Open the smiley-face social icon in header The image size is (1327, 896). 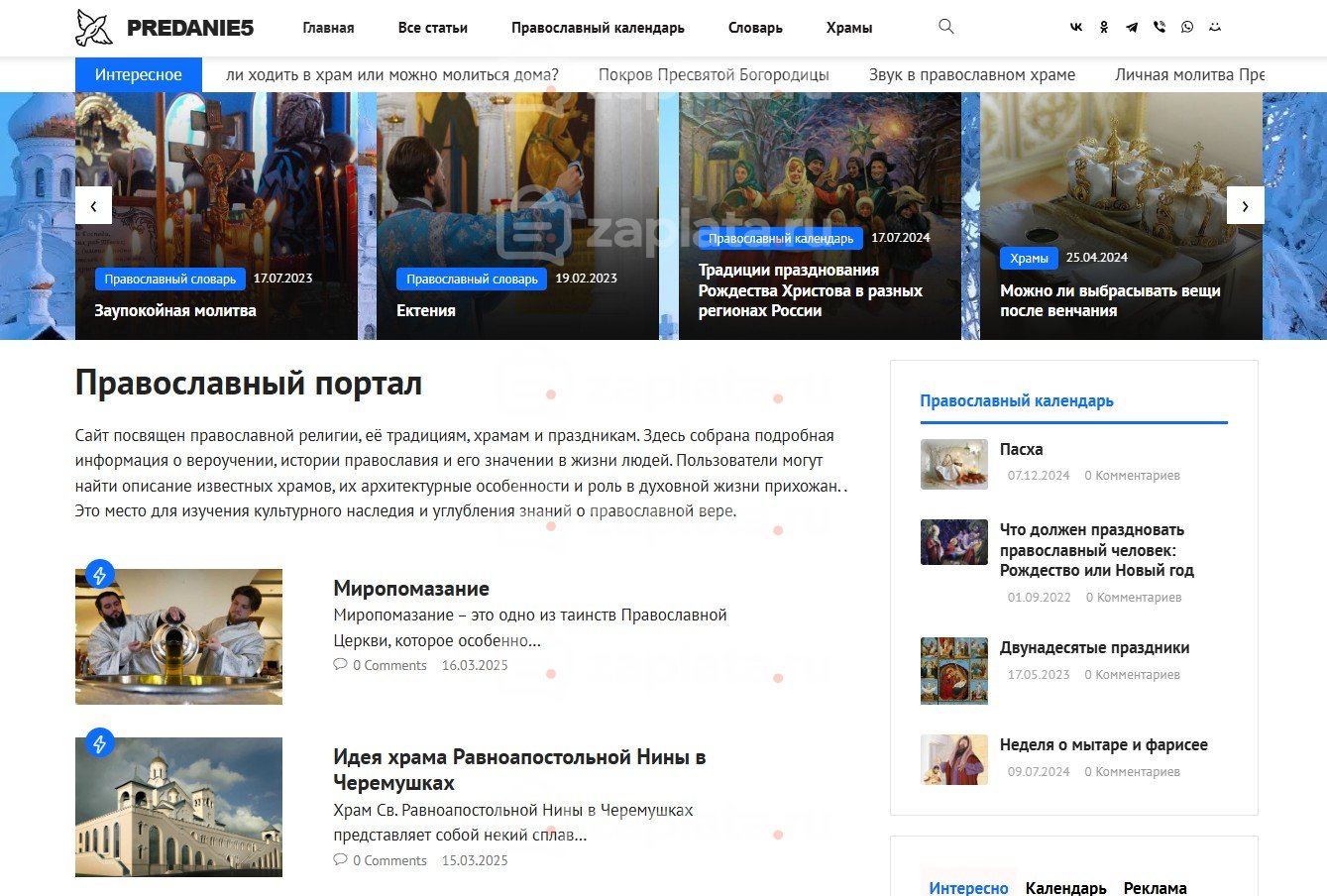1215,28
